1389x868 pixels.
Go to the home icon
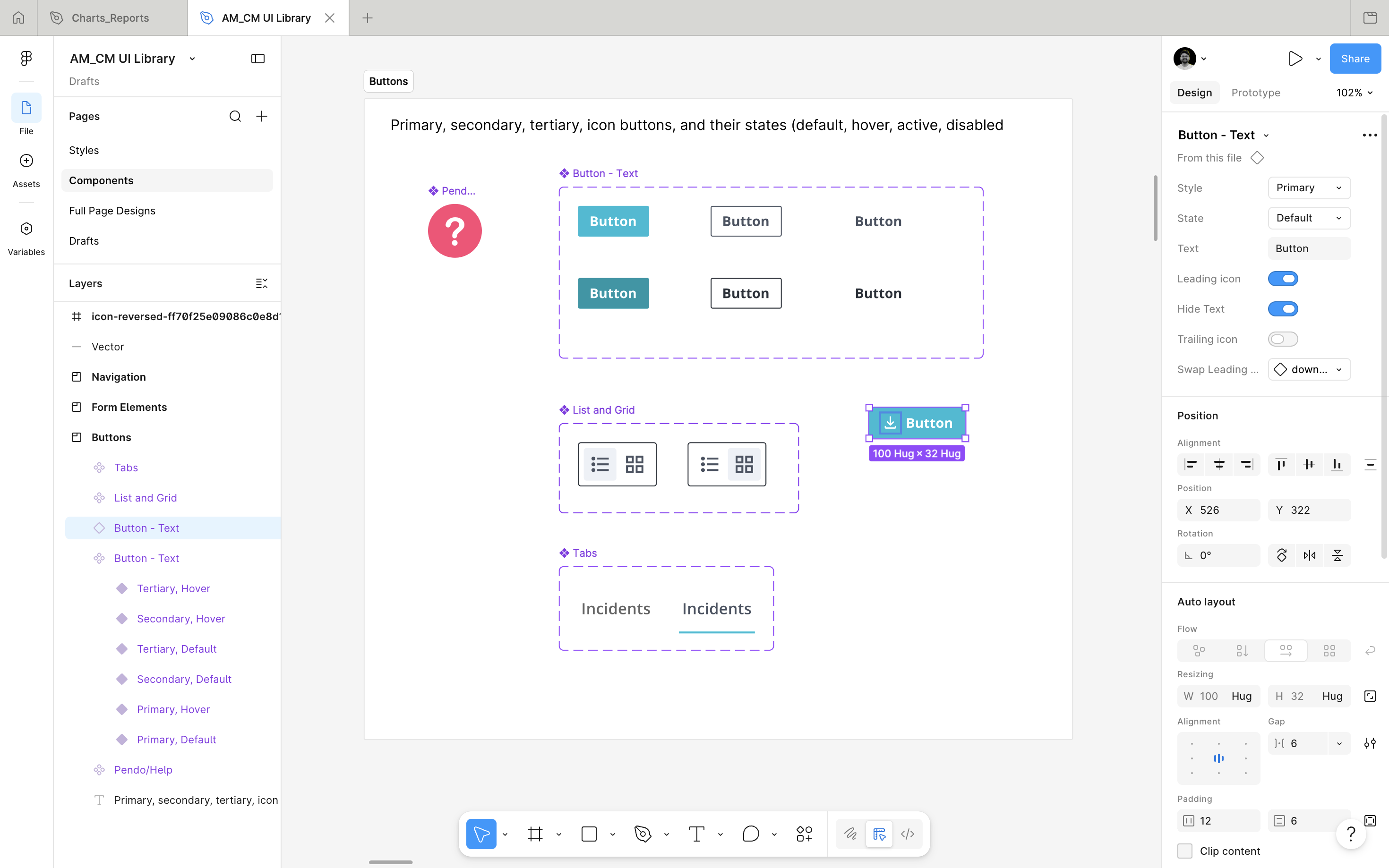click(x=18, y=18)
